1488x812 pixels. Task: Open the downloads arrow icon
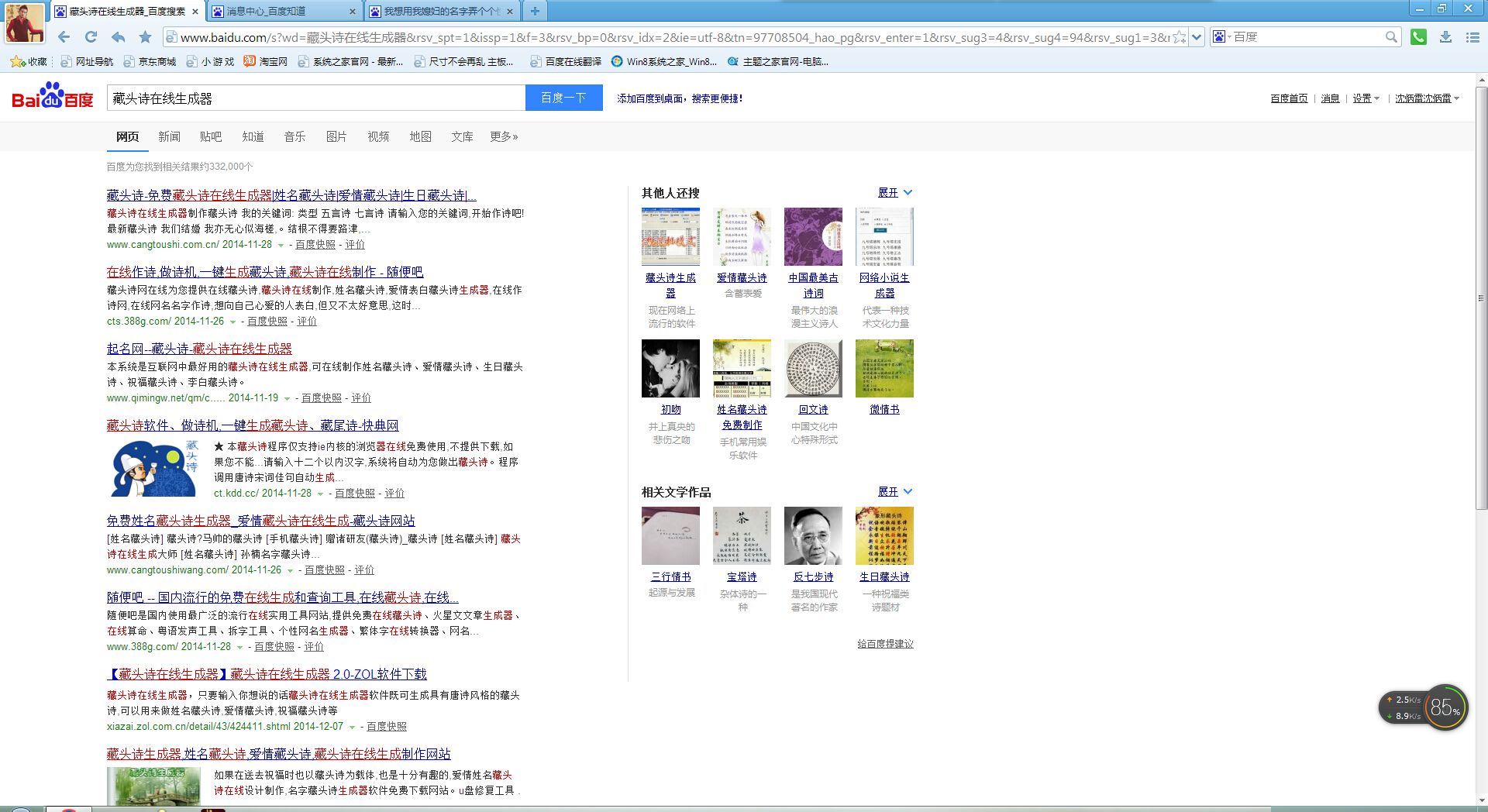1445,36
